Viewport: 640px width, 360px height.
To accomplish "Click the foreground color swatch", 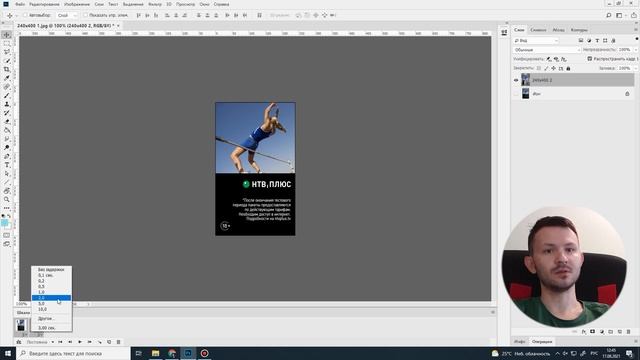I will click(4, 223).
